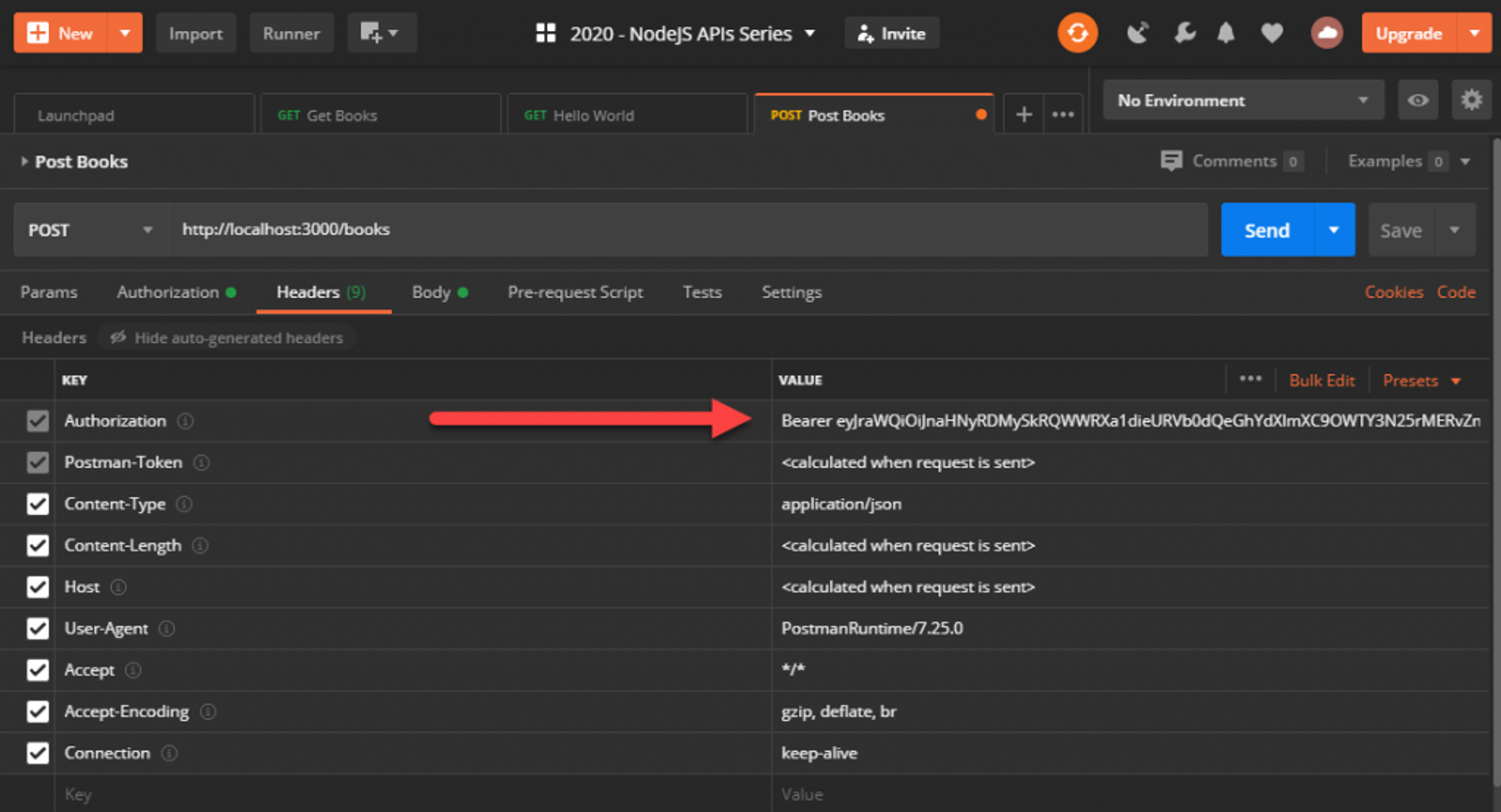
Task: Open the capture requests satellite icon
Action: pyautogui.click(x=1137, y=34)
